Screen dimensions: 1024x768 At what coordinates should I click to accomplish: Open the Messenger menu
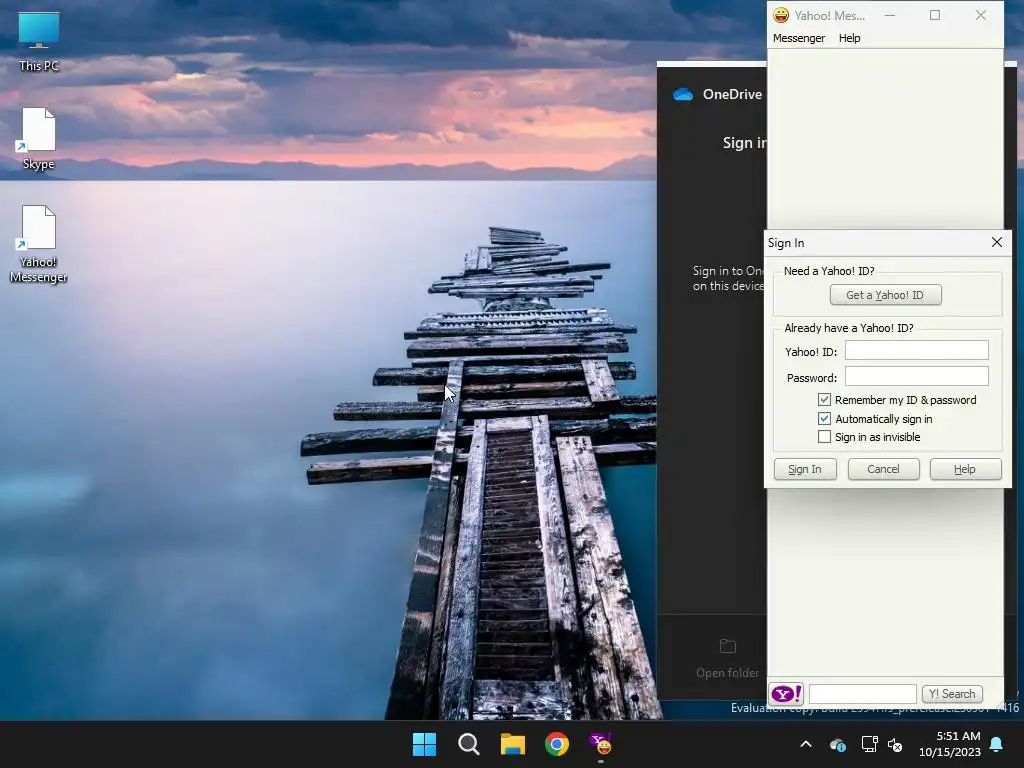[x=799, y=38]
